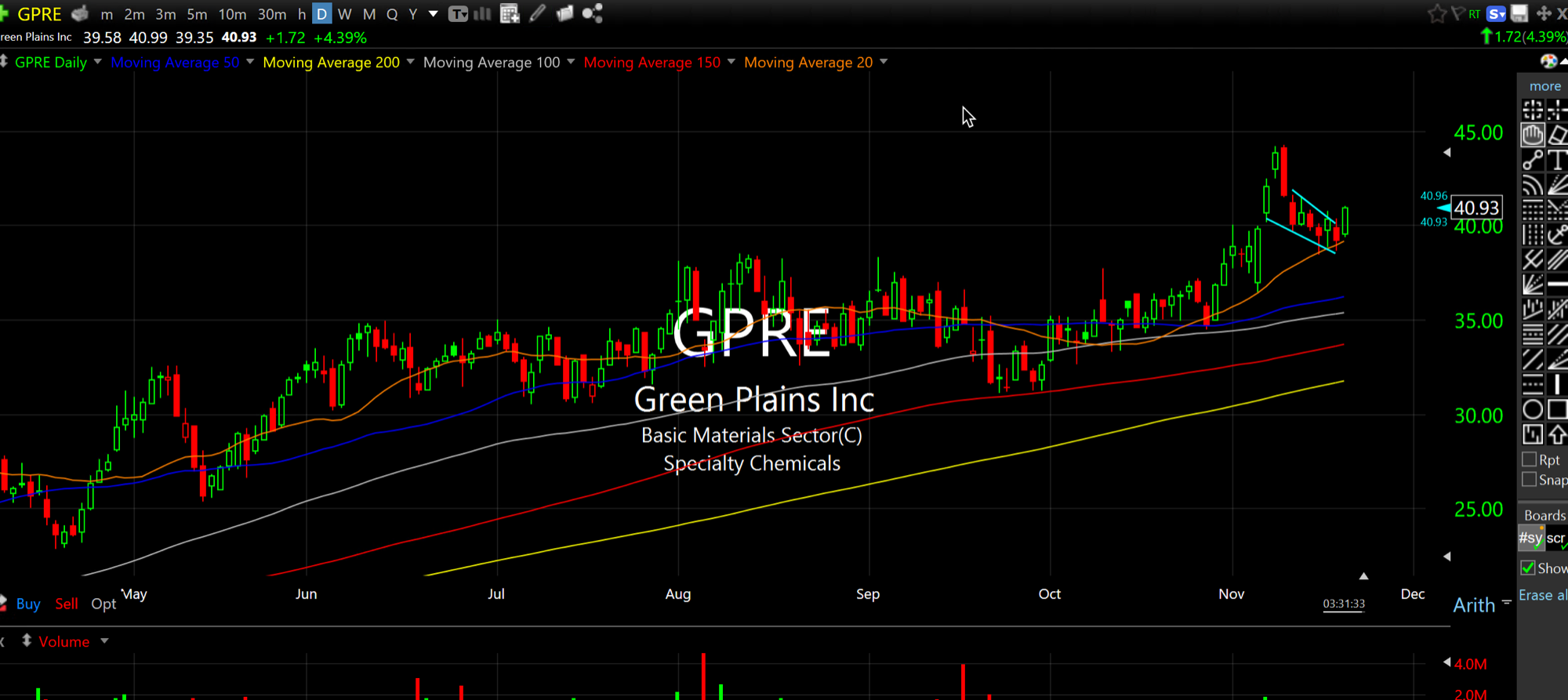The width and height of the screenshot is (1568, 700).
Task: Open the Volume indicator dropdown
Action: point(104,641)
